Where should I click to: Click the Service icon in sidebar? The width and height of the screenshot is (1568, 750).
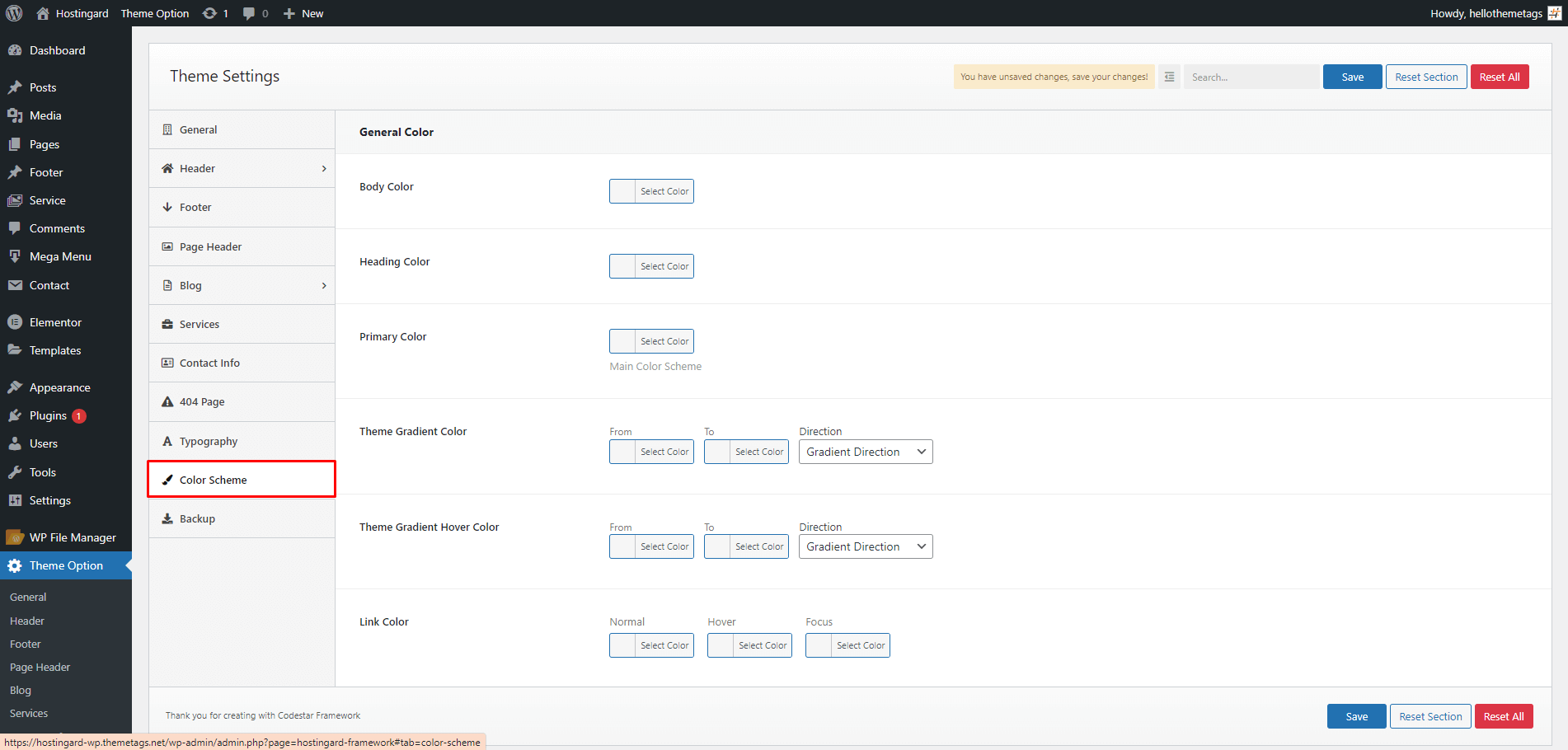coord(15,200)
